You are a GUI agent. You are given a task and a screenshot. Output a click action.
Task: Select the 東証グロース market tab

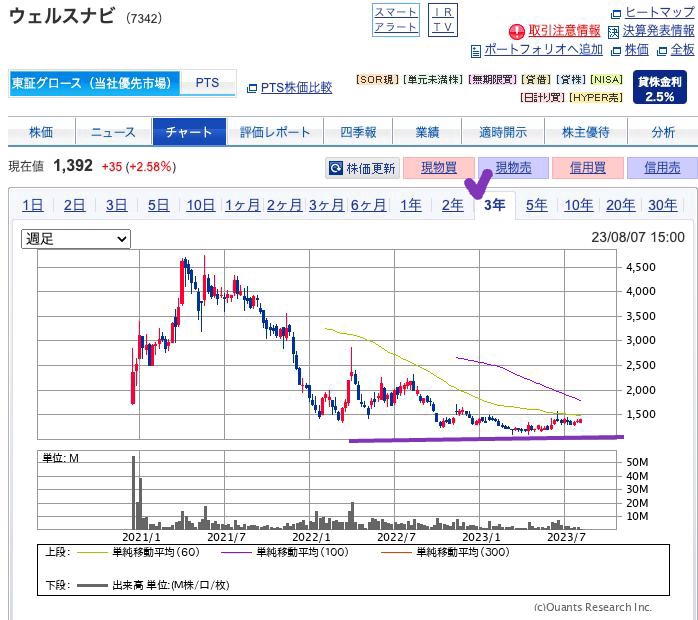click(x=94, y=83)
